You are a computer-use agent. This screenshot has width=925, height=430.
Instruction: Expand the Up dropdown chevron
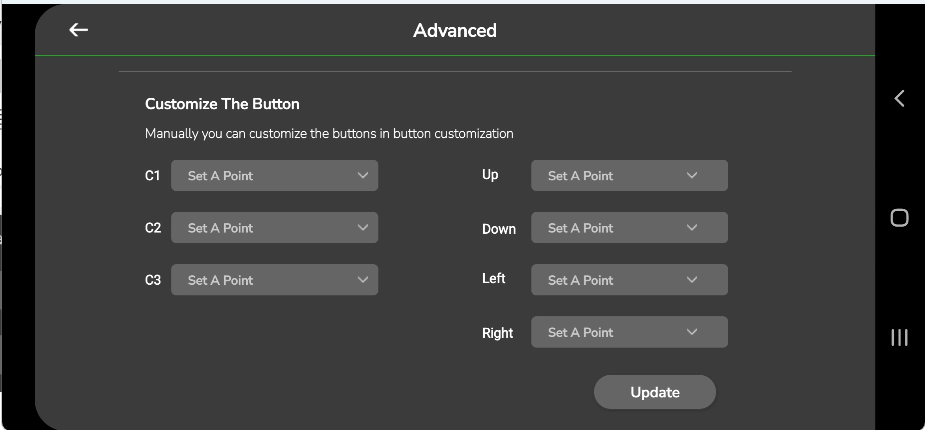point(692,175)
